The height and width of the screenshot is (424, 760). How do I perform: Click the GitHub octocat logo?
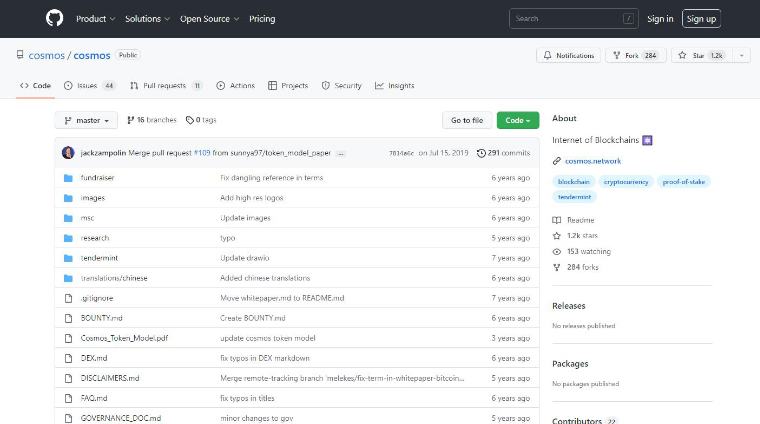pyautogui.click(x=54, y=18)
